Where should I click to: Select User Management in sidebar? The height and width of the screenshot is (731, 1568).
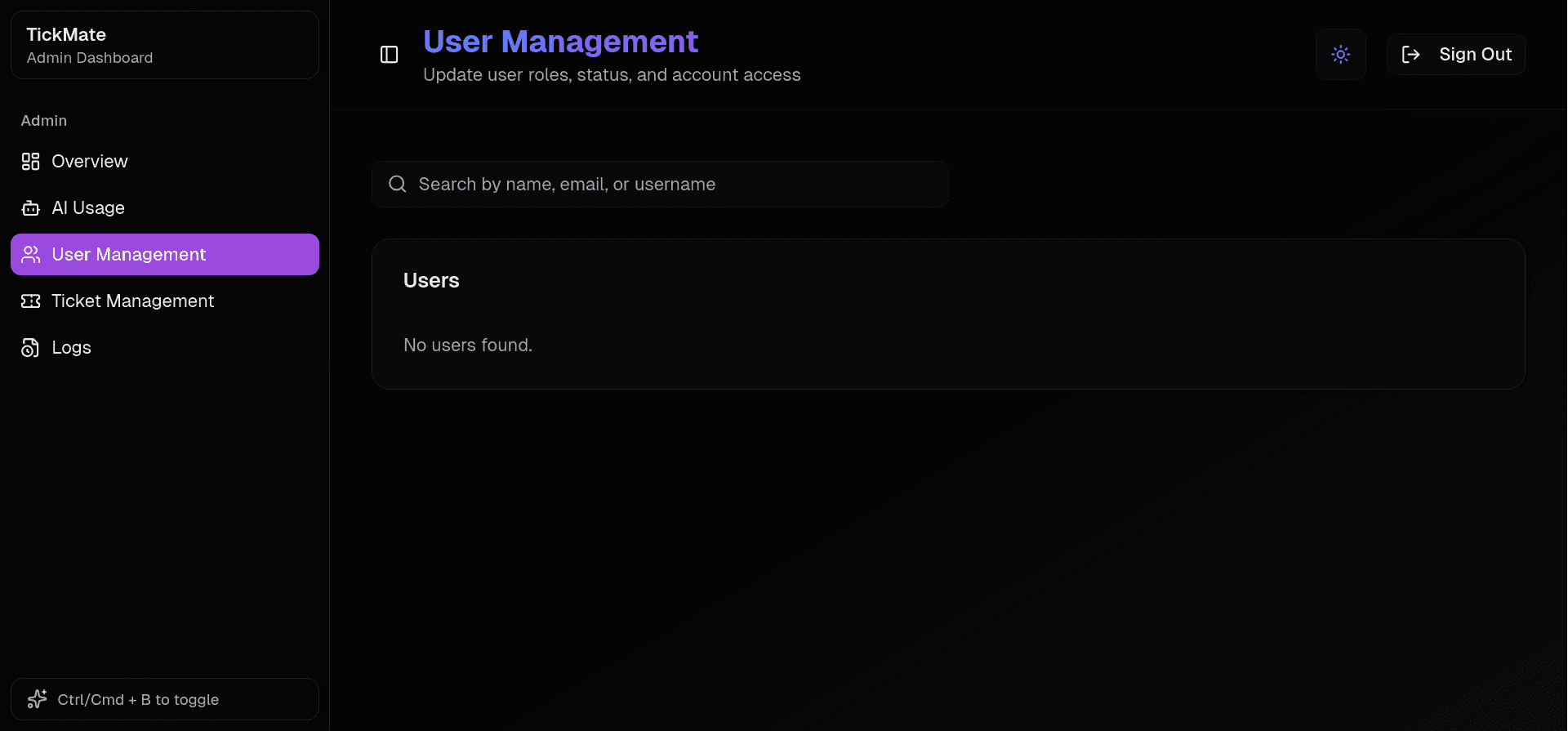[x=165, y=255]
